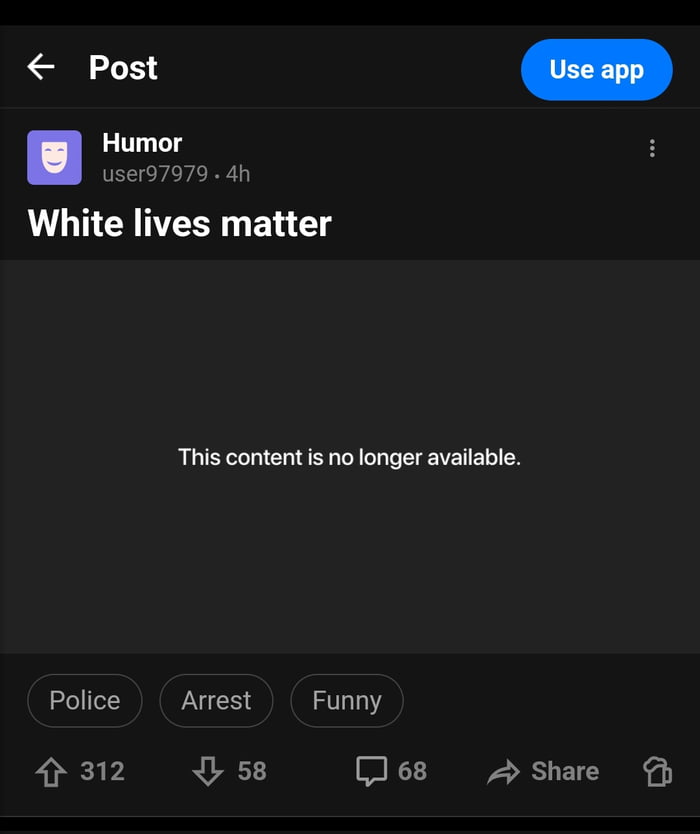Go back using the arrow icon
Viewport: 700px width, 834px height.
coord(41,67)
